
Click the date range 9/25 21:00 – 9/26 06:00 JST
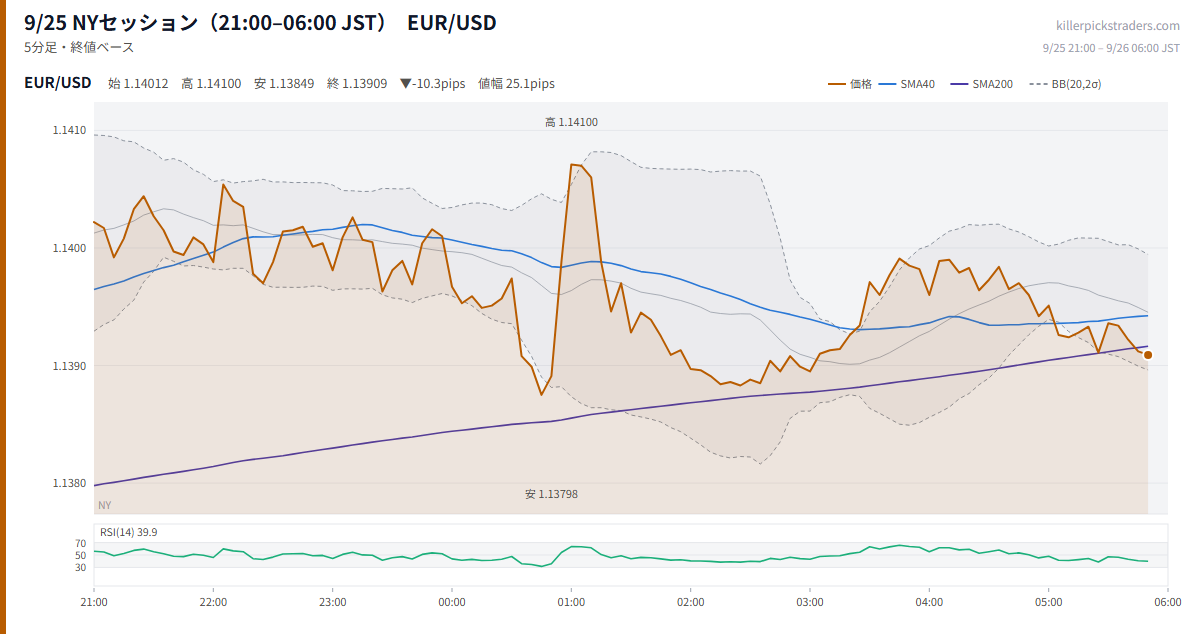[1111, 48]
